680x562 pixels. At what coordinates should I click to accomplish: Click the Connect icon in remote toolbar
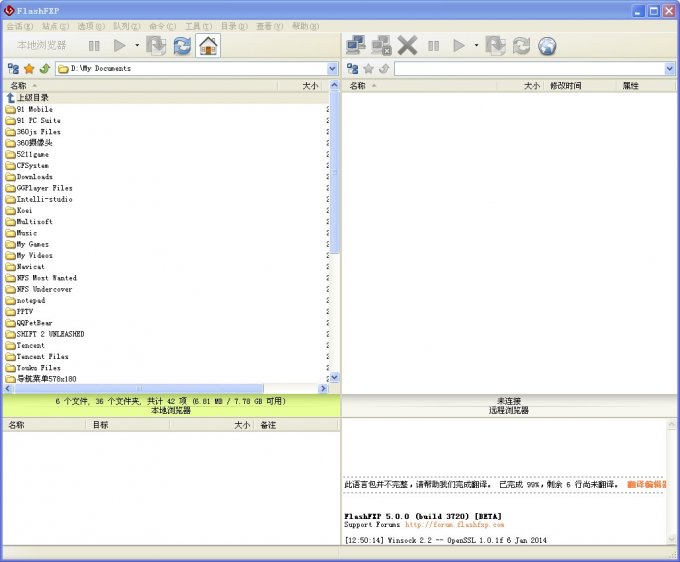click(355, 45)
